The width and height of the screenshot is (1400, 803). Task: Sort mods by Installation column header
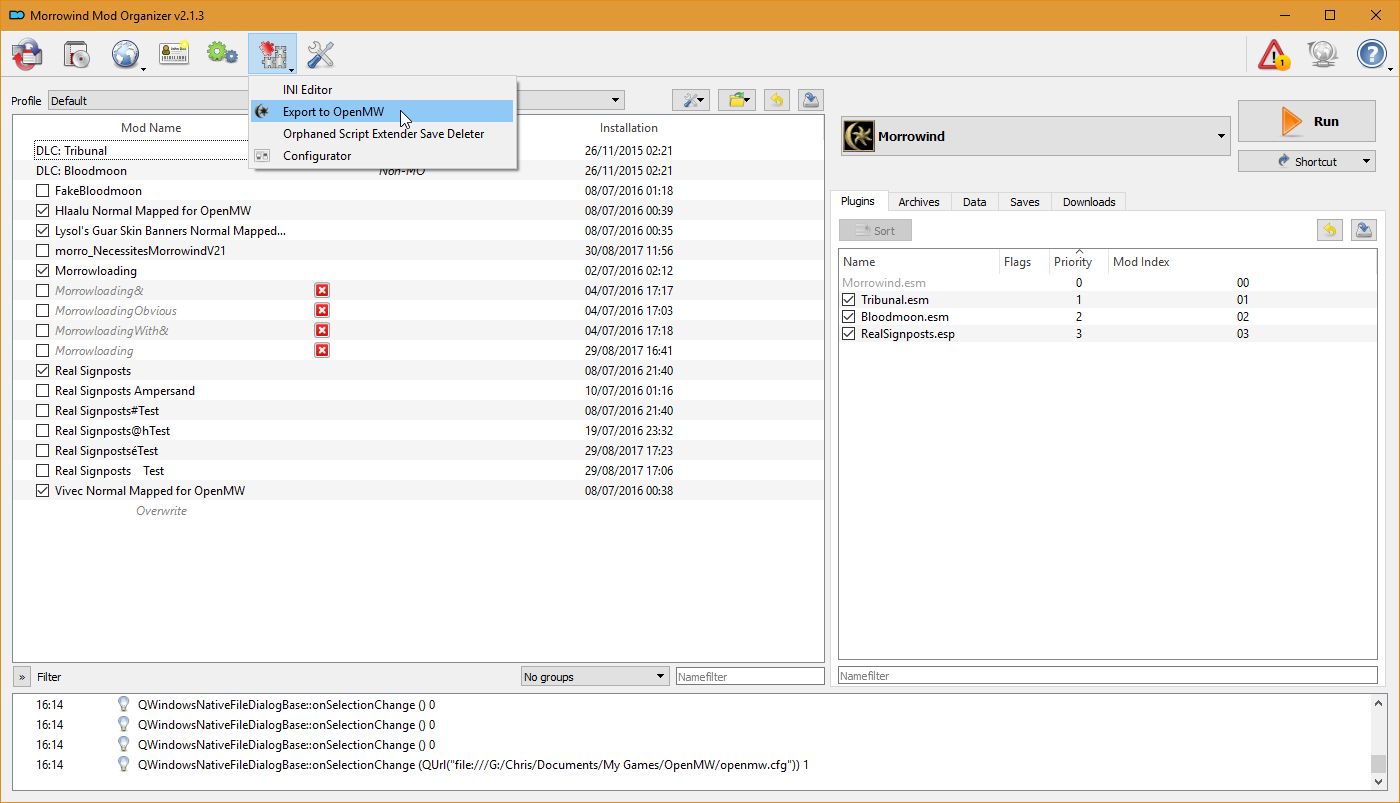[628, 128]
